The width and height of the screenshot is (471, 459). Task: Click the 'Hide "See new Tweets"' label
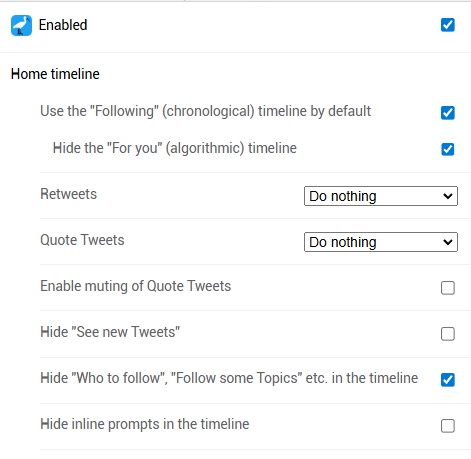(x=110, y=332)
